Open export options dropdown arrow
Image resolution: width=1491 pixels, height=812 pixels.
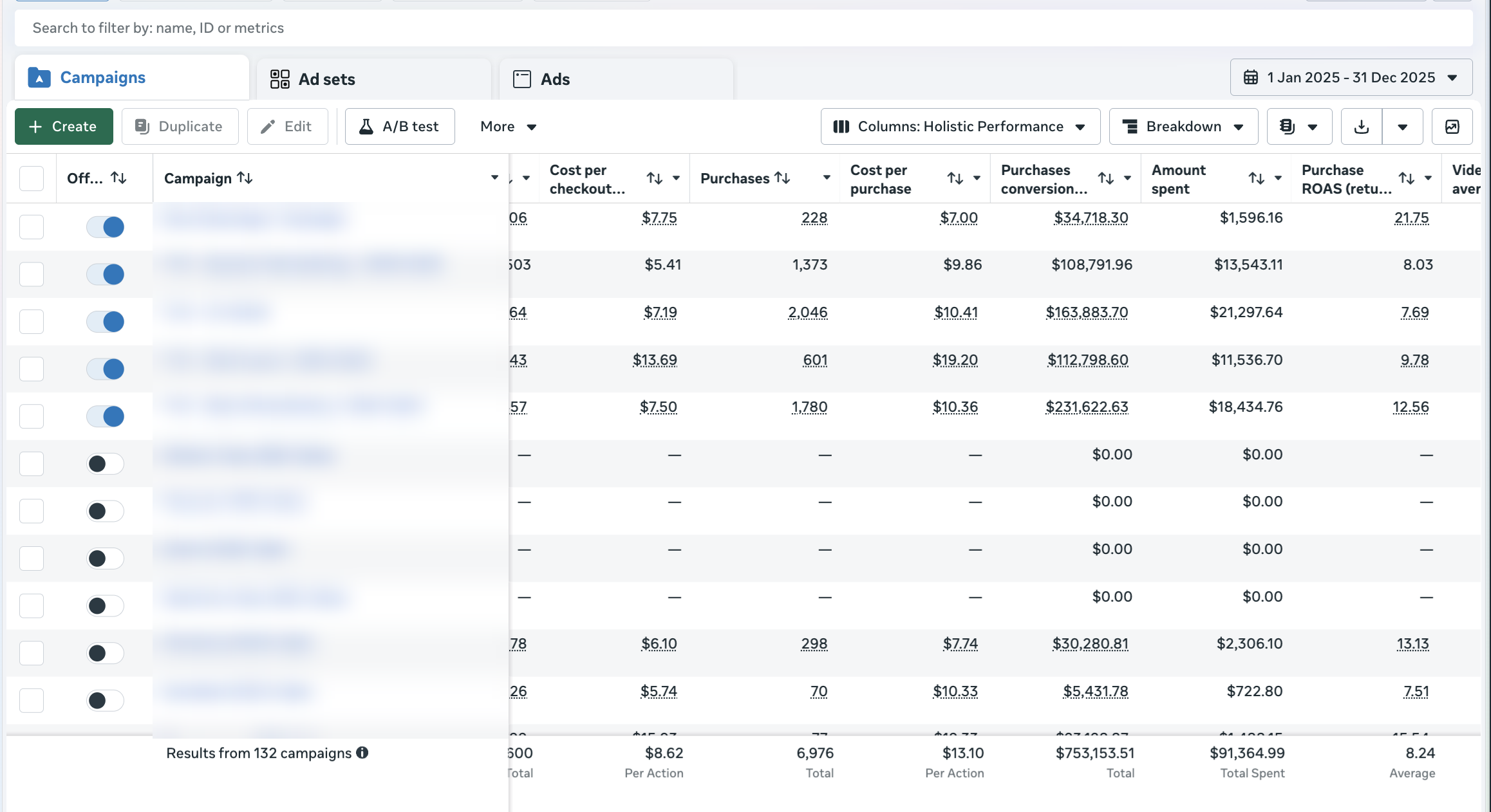pos(1403,127)
